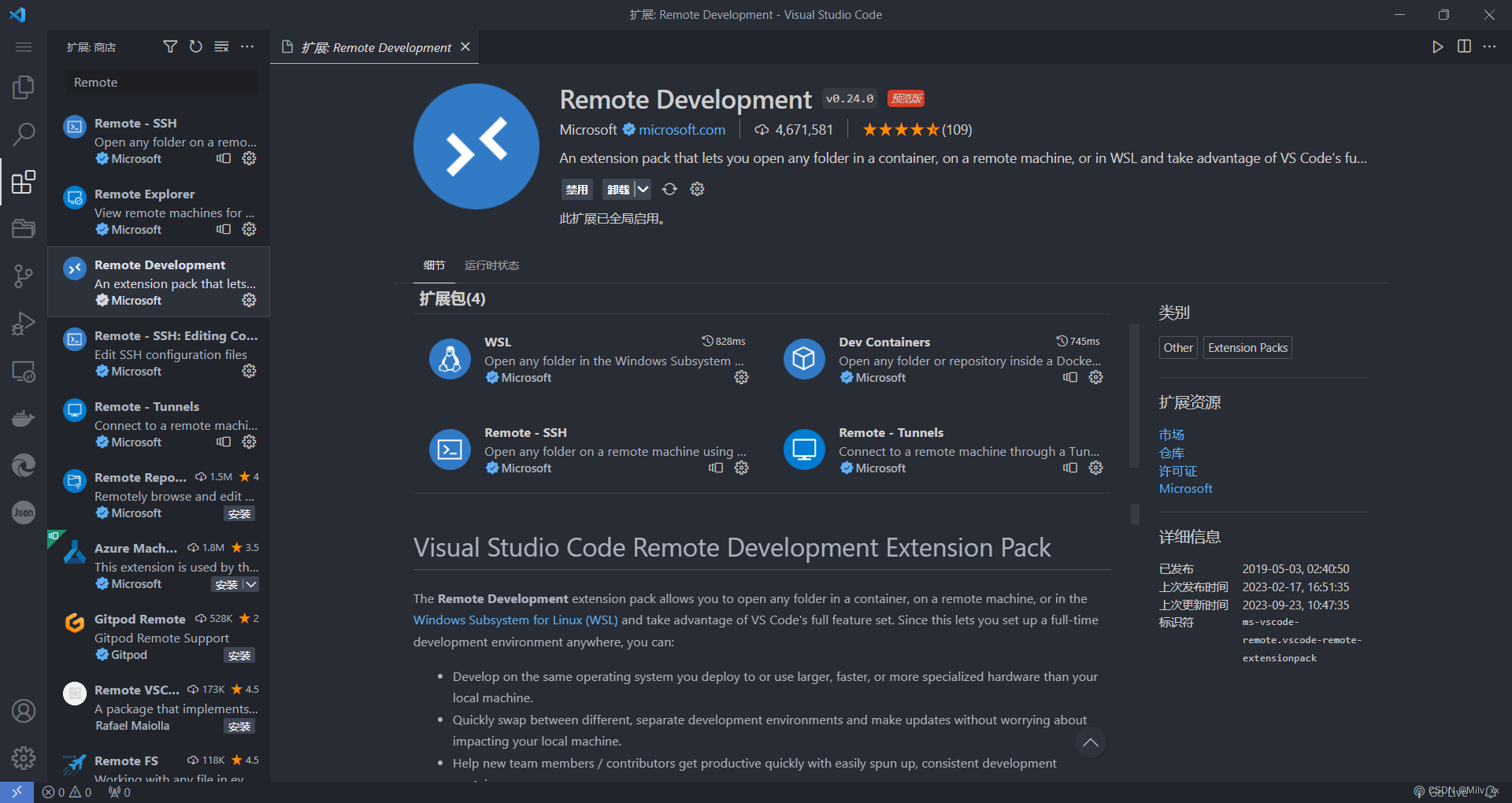Open the Explorer view in the activity bar
1512x803 pixels.
(23, 87)
